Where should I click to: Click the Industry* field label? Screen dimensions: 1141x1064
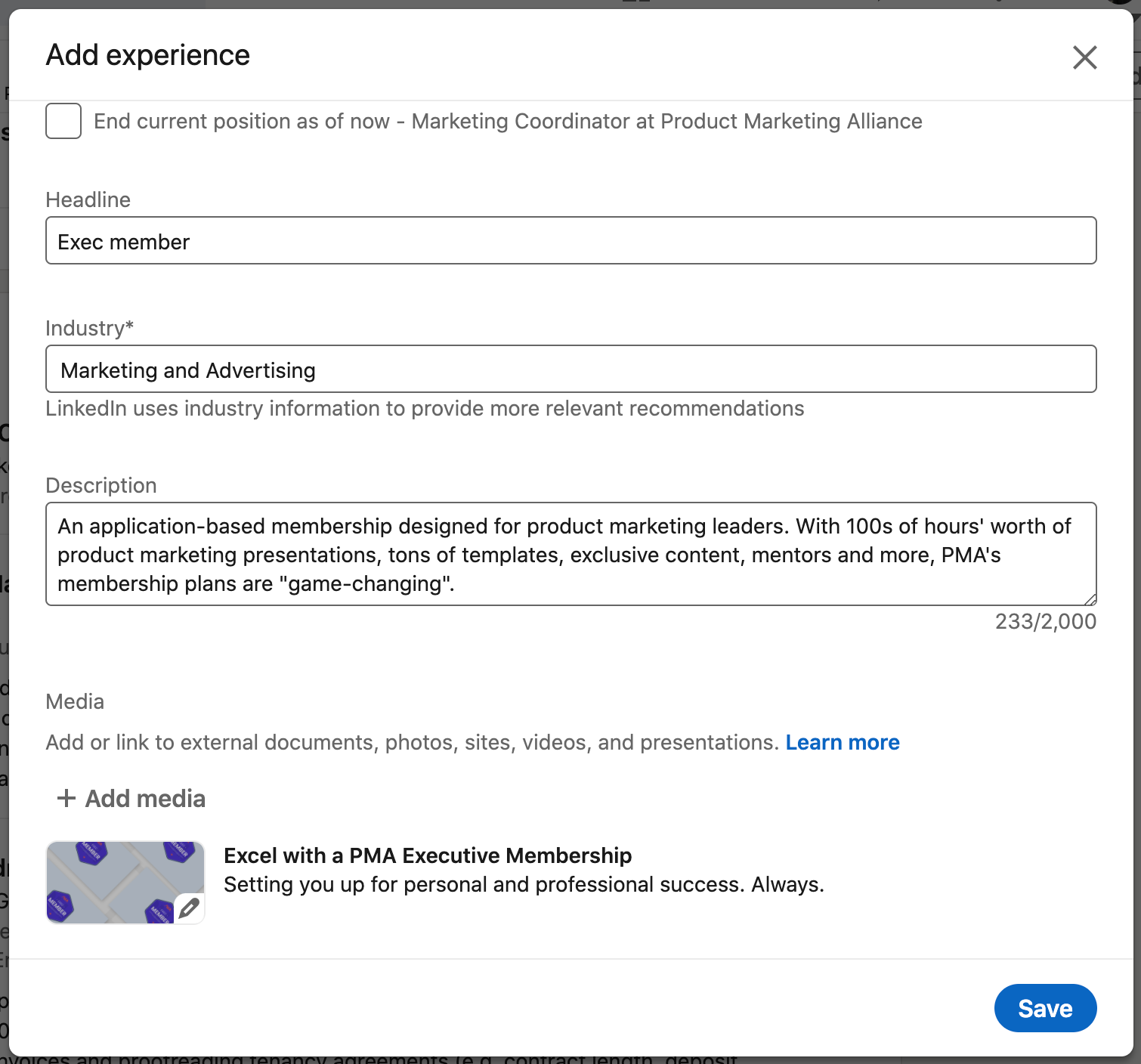click(x=90, y=328)
